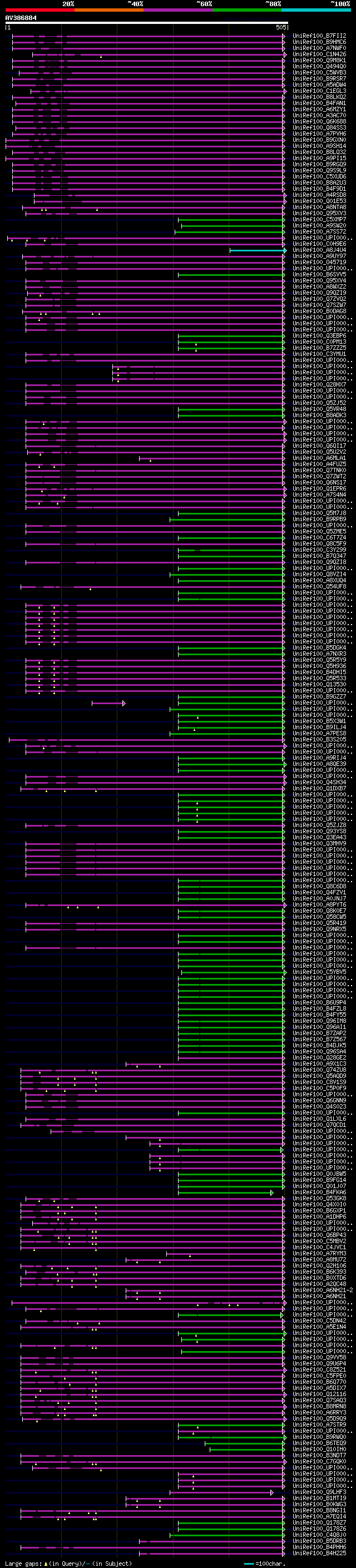Click the UniRef100_B9RSR7 label
The image size is (356, 1568).
[x=319, y=78]
